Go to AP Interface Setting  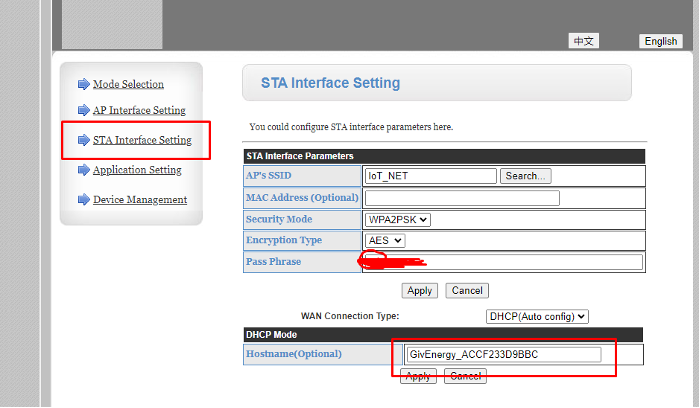click(x=139, y=110)
